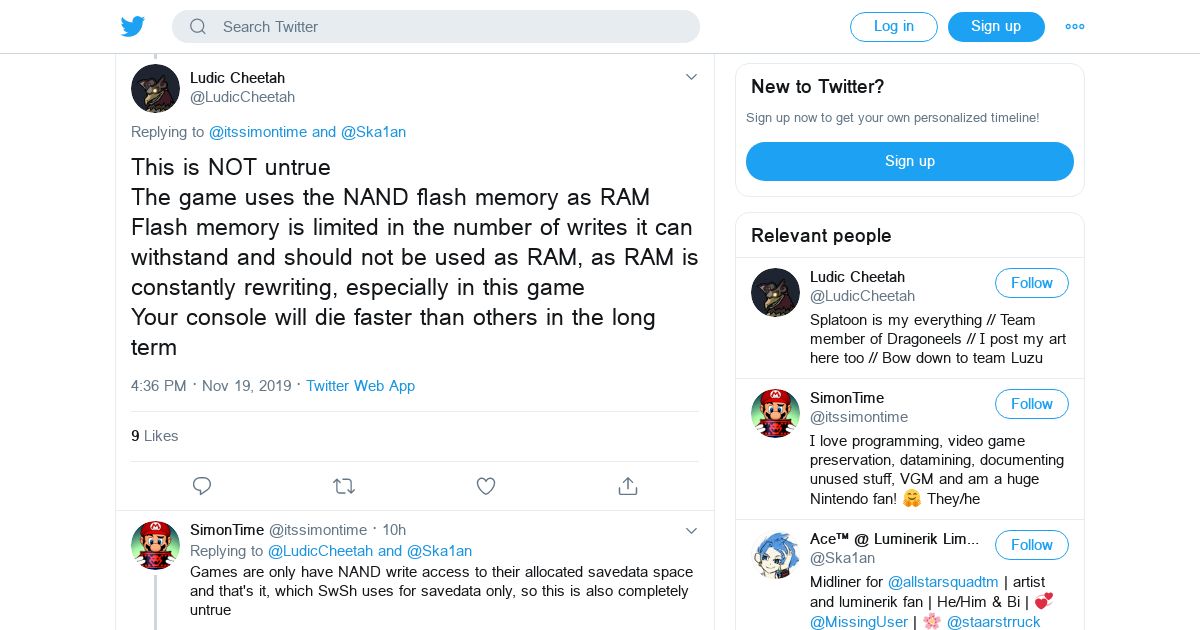Open the more options ellipsis menu
The width and height of the screenshot is (1200, 630).
pyautogui.click(x=1075, y=27)
